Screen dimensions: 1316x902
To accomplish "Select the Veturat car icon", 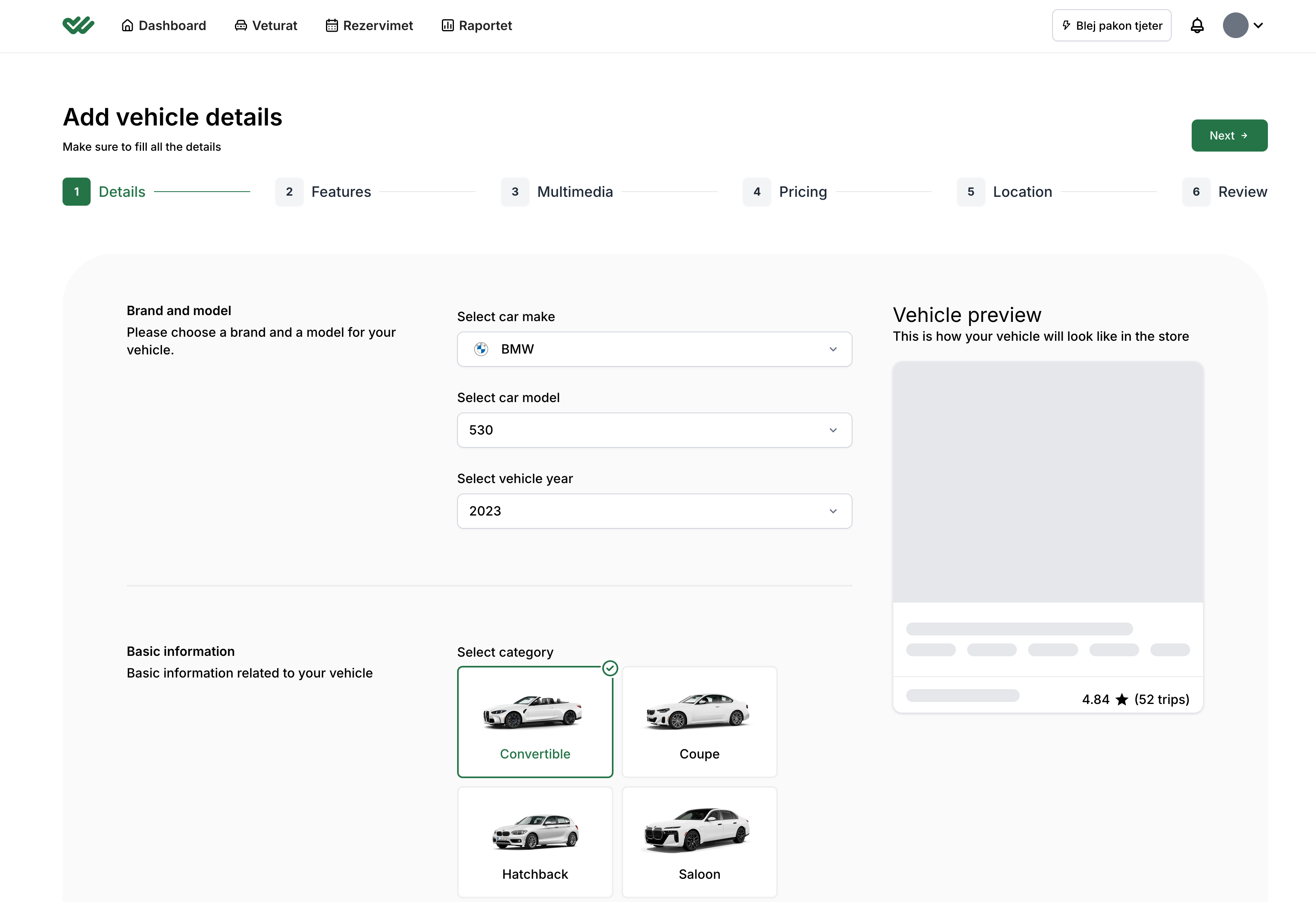I will pos(241,25).
